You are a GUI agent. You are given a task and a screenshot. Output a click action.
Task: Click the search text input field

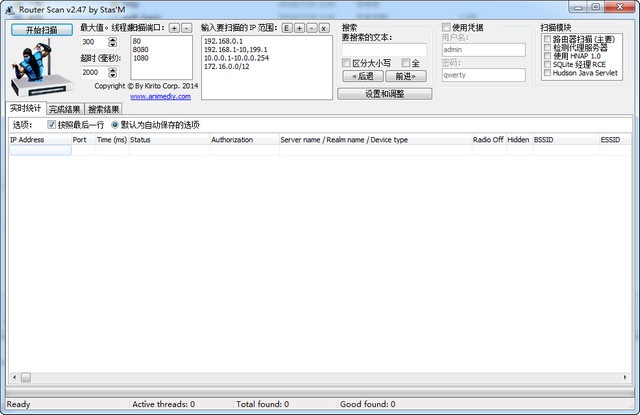pos(384,50)
